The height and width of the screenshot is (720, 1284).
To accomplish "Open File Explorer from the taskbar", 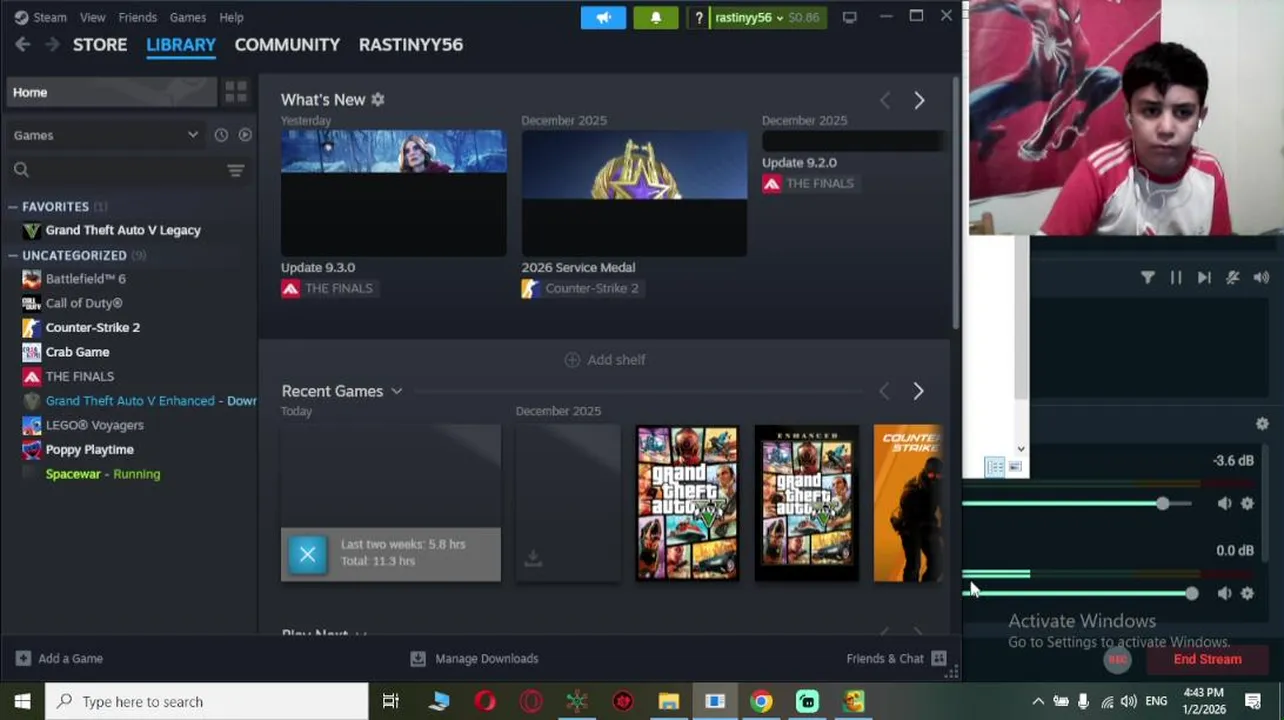I will point(669,701).
